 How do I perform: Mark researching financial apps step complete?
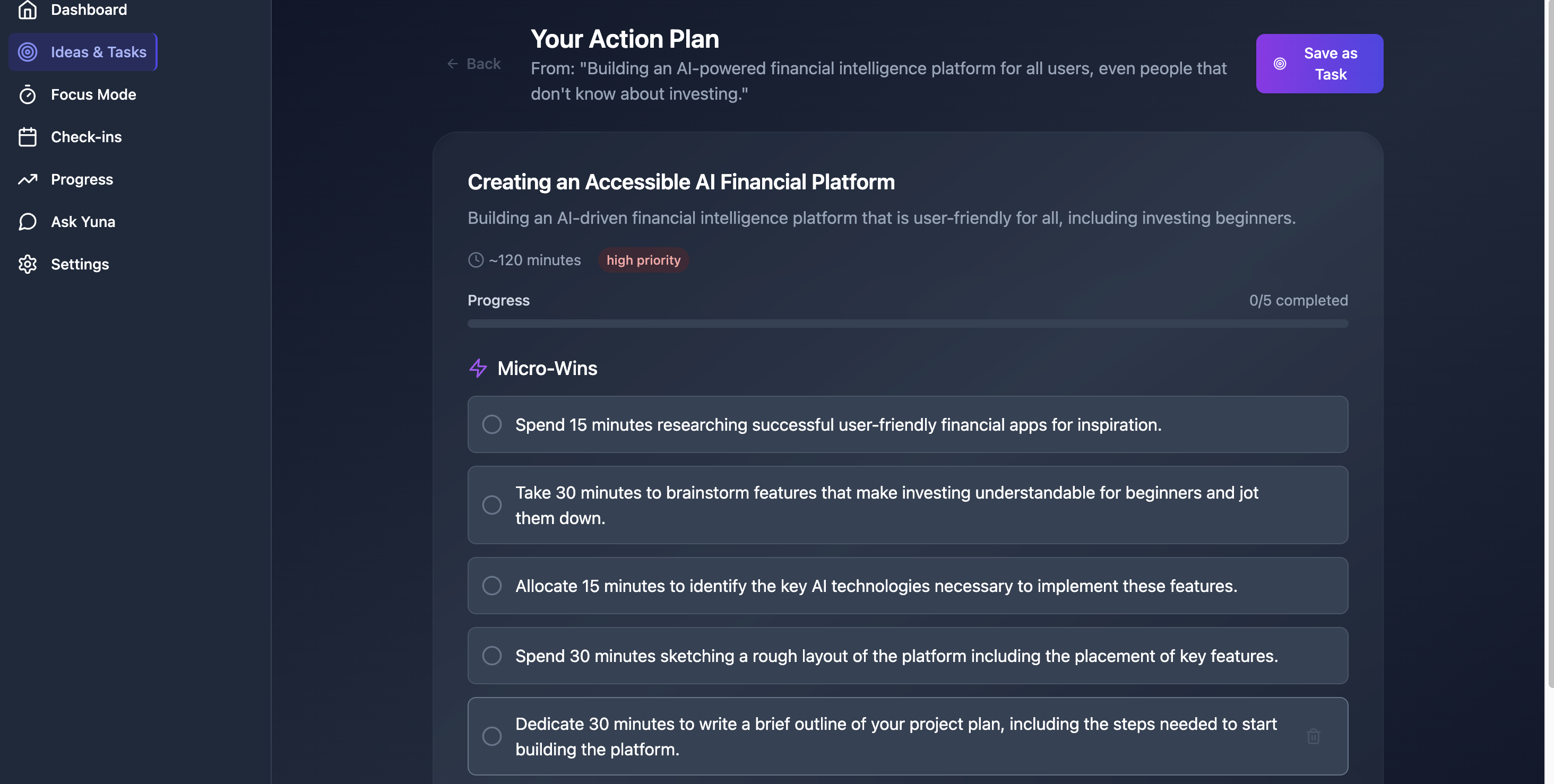pos(491,424)
